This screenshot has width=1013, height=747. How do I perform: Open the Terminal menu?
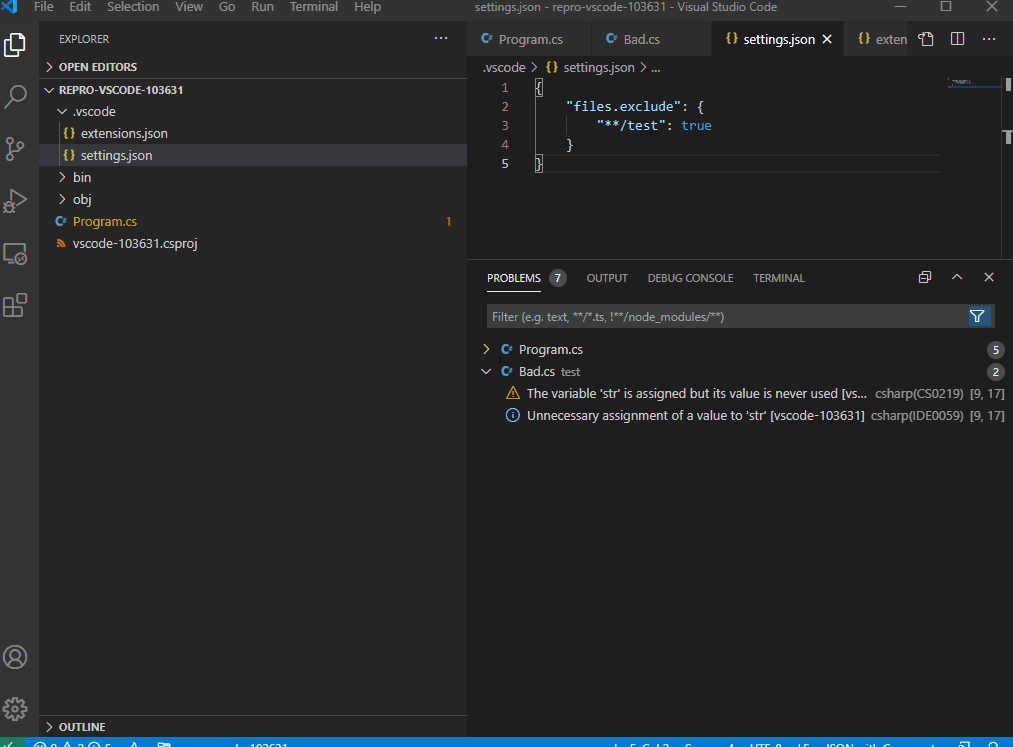[313, 7]
